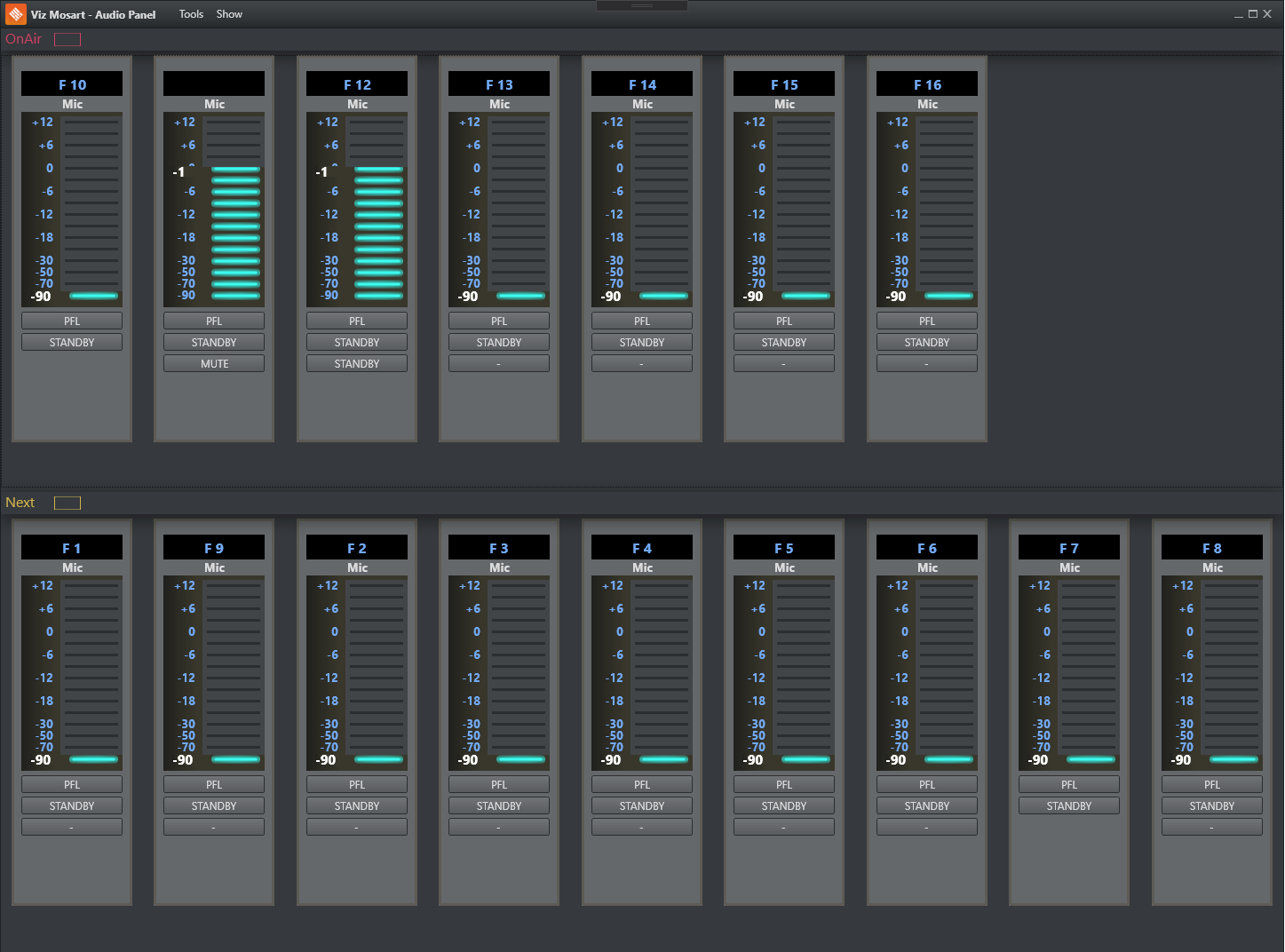The height and width of the screenshot is (952, 1285).
Task: Toggle the OnAir indicator box
Action: point(67,39)
